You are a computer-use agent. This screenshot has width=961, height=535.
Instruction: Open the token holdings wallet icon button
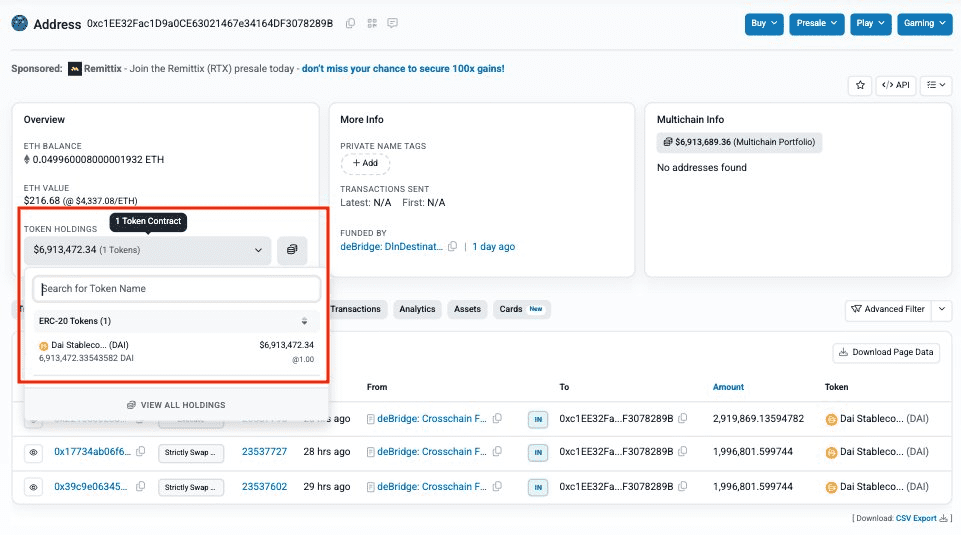coord(293,250)
